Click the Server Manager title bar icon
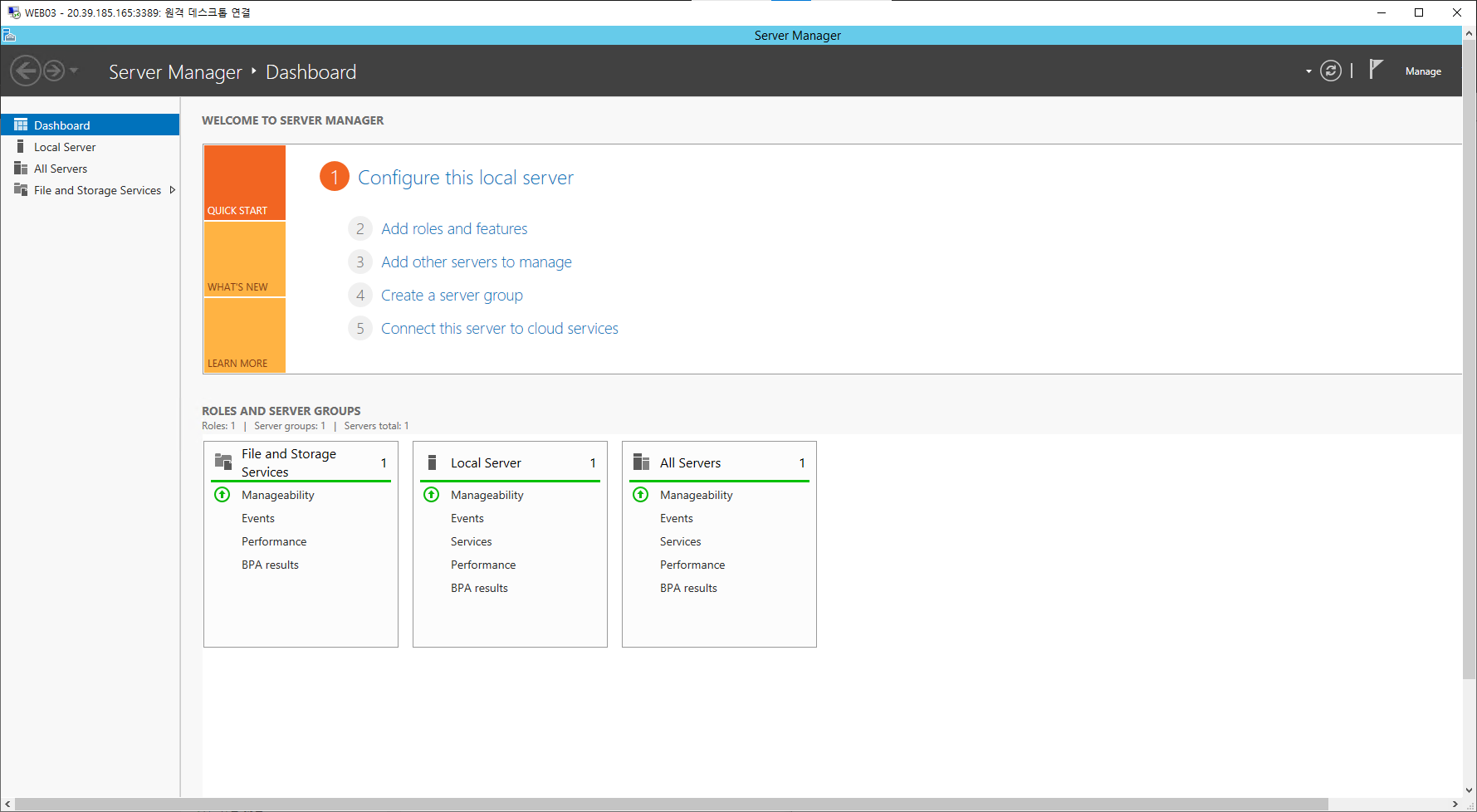 click(9, 35)
